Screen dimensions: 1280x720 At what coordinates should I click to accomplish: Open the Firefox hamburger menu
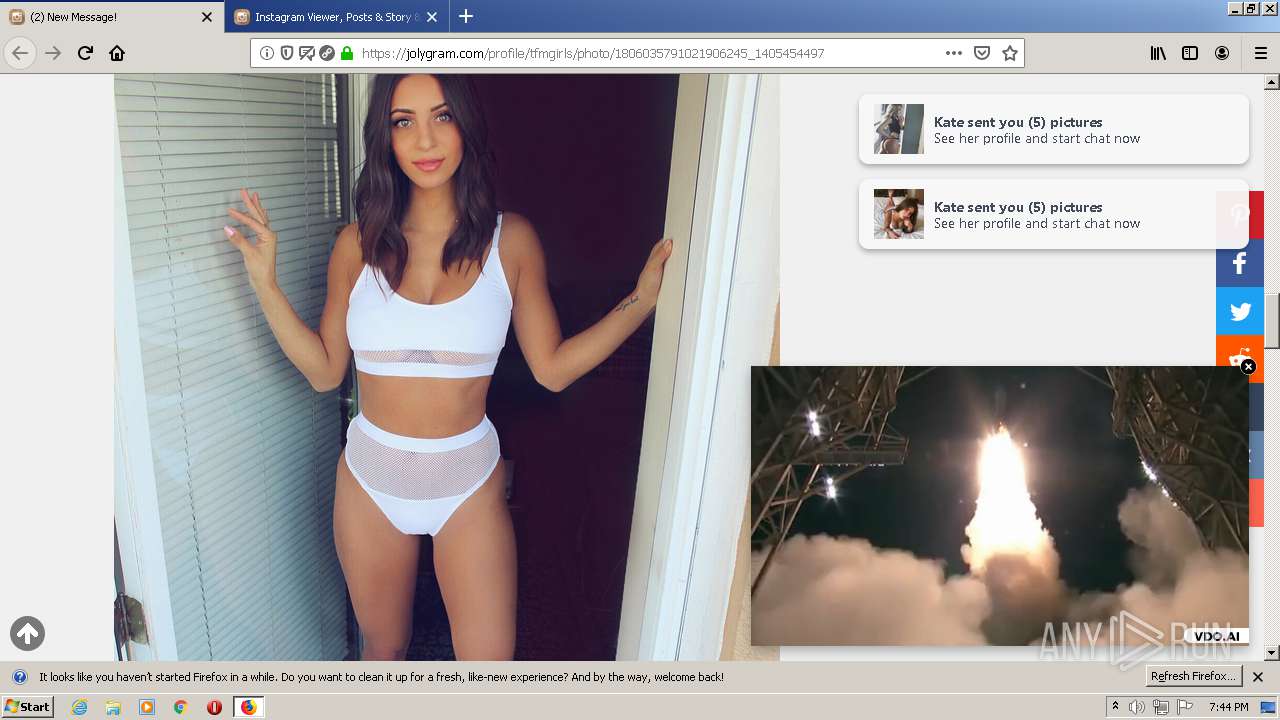(1260, 53)
